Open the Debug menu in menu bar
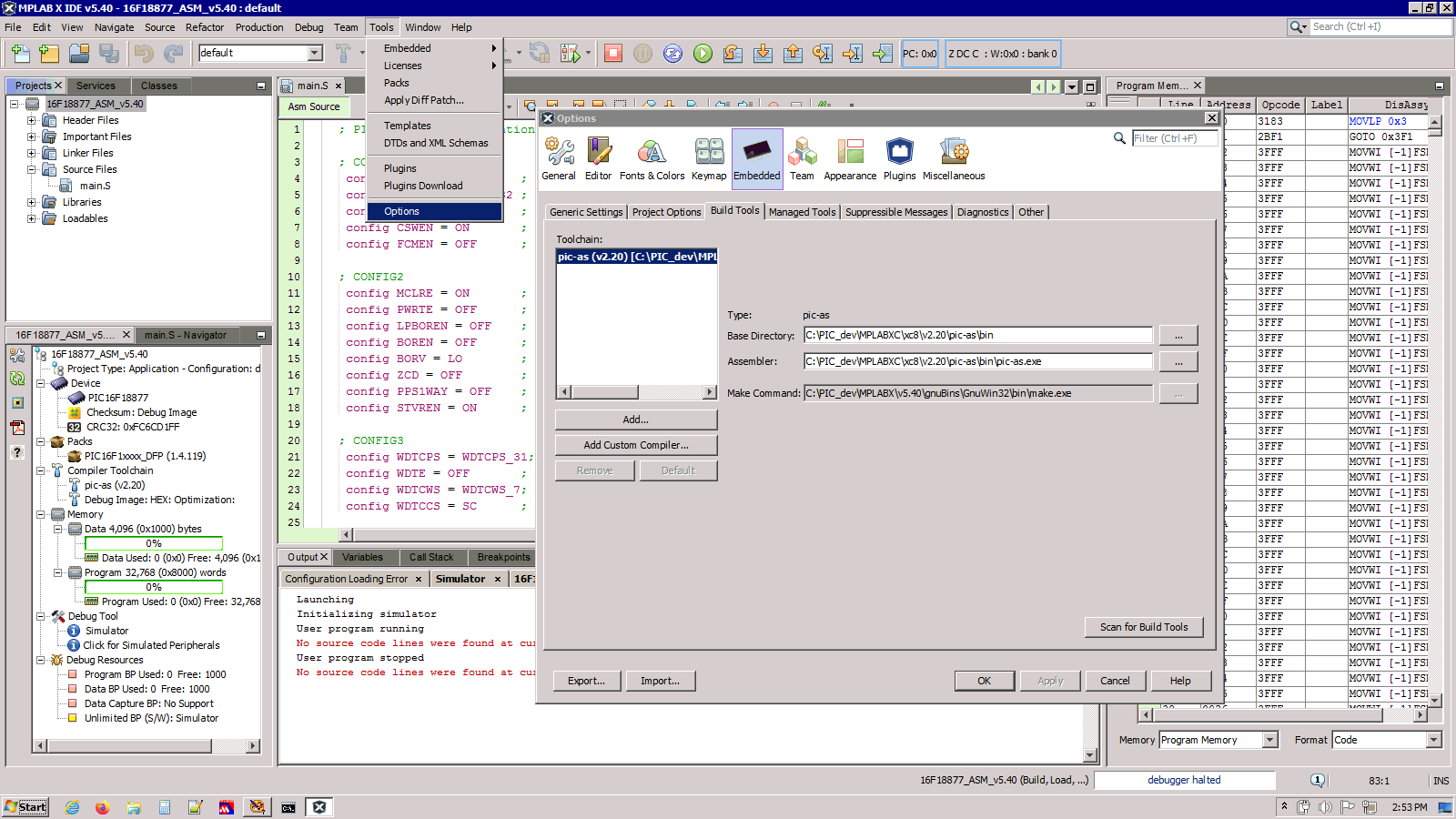This screenshot has height=819, width=1456. pos(308,27)
